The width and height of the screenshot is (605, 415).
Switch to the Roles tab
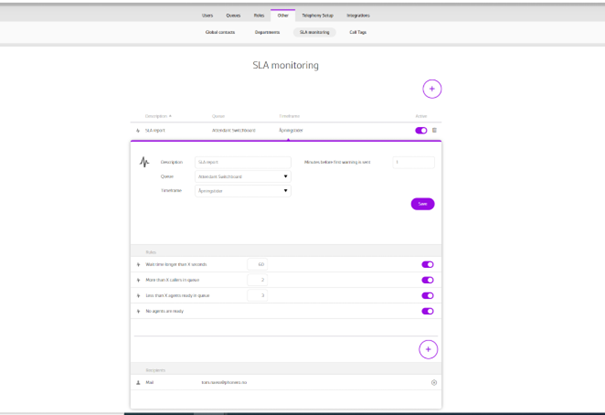pyautogui.click(x=259, y=15)
